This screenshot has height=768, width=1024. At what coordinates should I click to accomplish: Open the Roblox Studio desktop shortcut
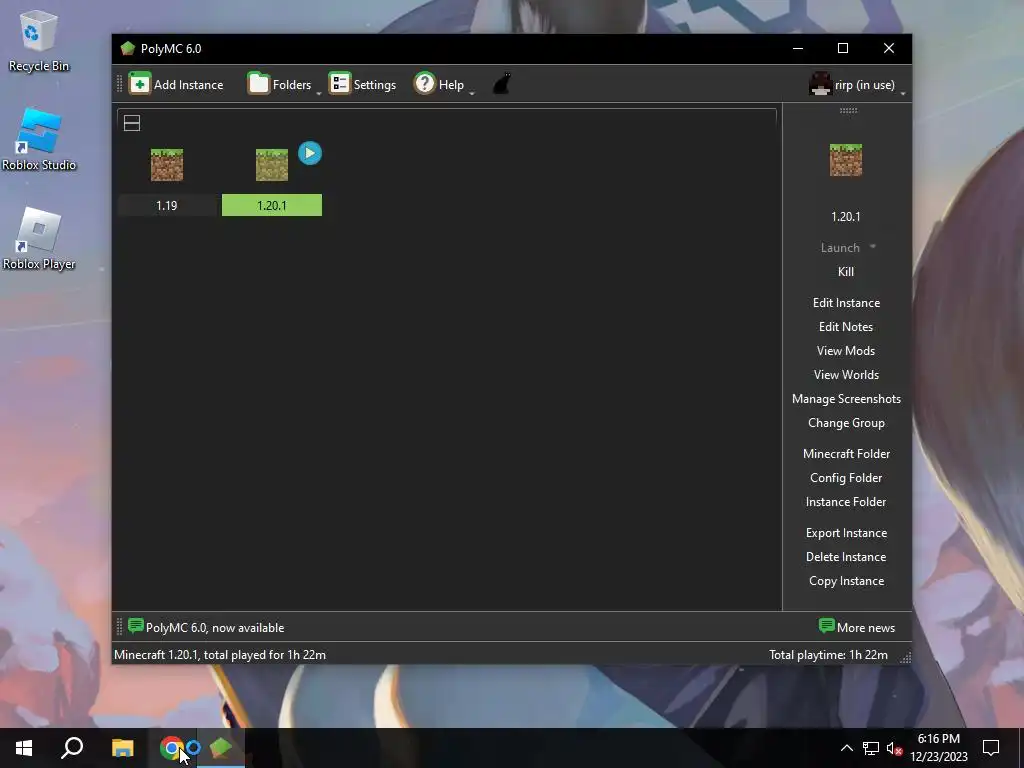pyautogui.click(x=39, y=140)
